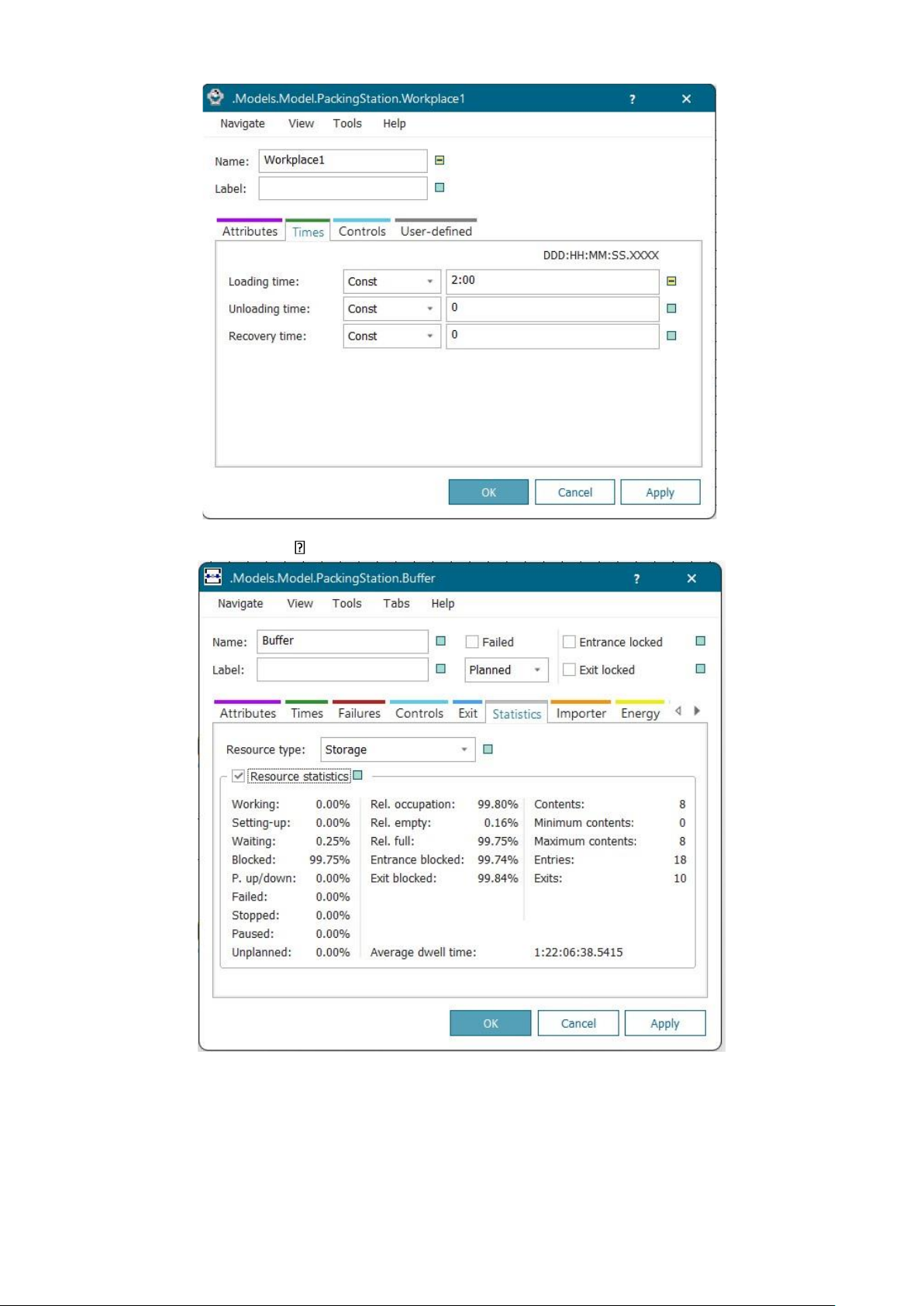Click the Recovery time value field
924x1306 pixels.
552,336
